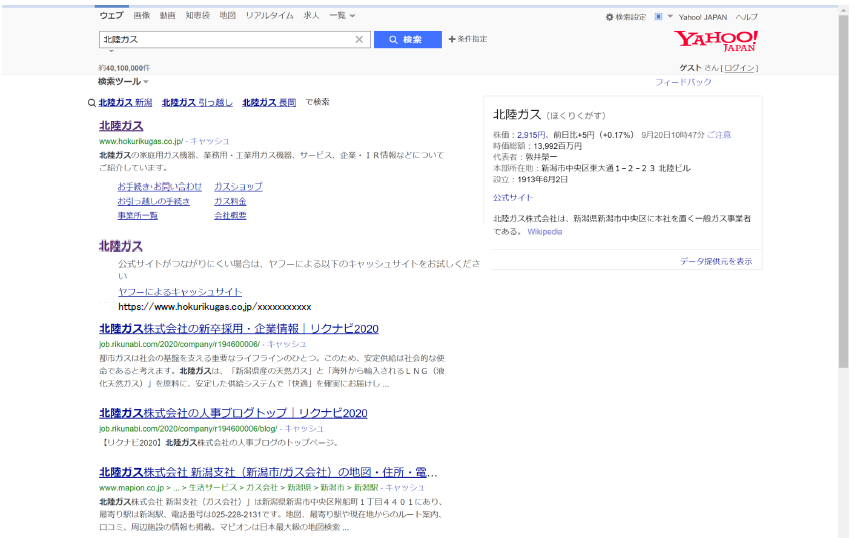
Task: Open the ログイン link
Action: point(739,68)
